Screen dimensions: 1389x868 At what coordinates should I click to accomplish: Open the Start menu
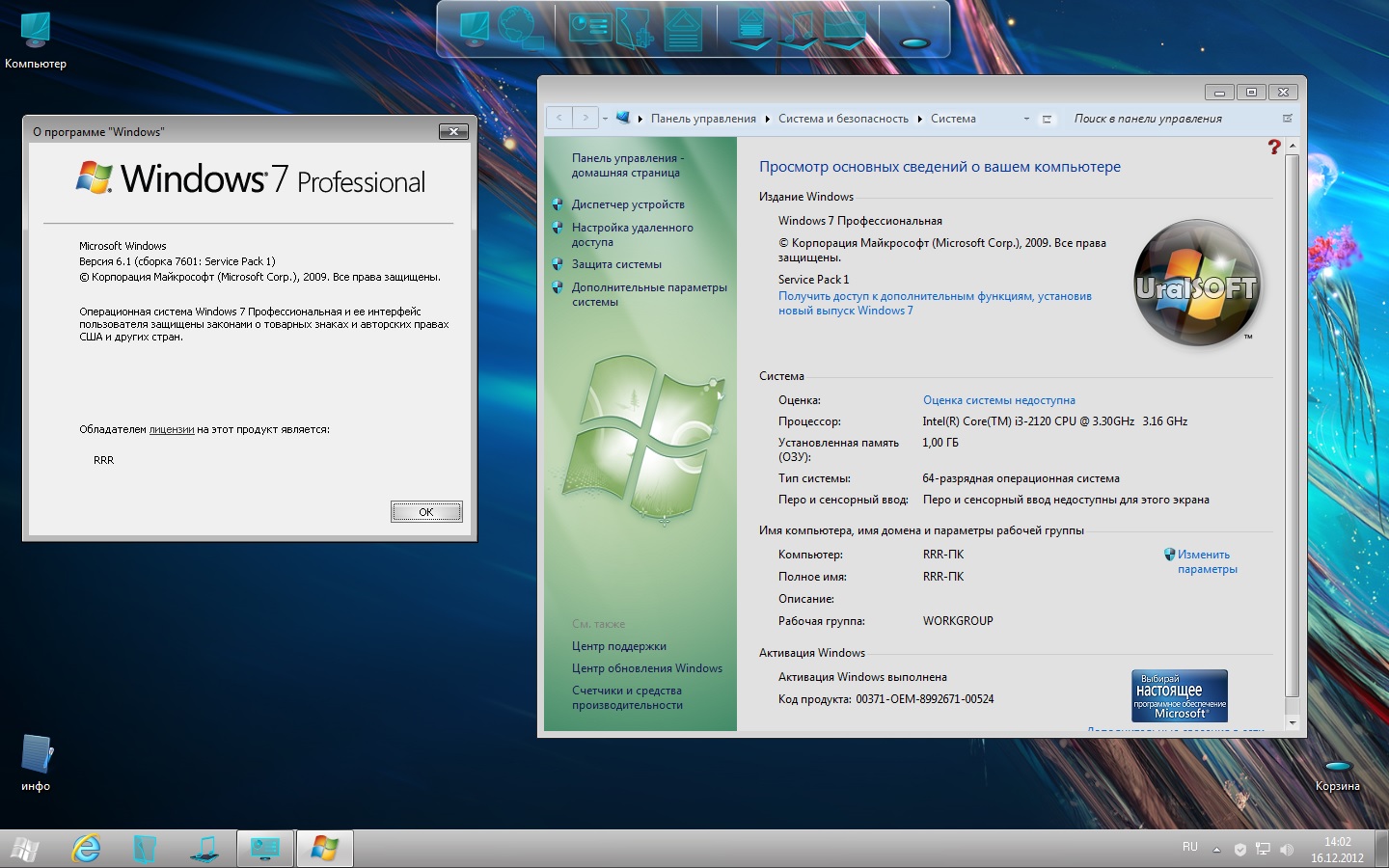click(25, 849)
